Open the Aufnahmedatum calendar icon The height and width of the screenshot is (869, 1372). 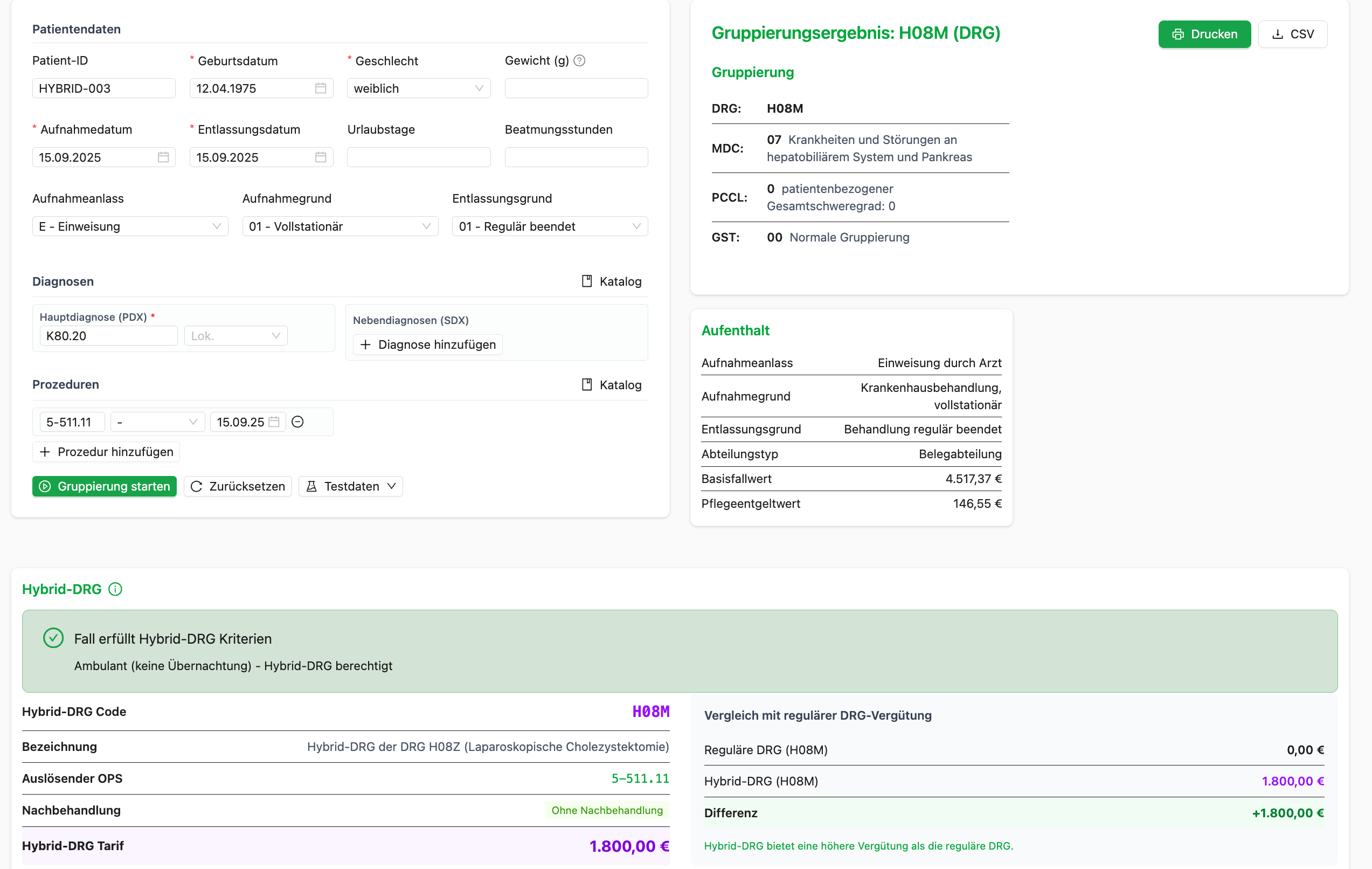(x=163, y=157)
